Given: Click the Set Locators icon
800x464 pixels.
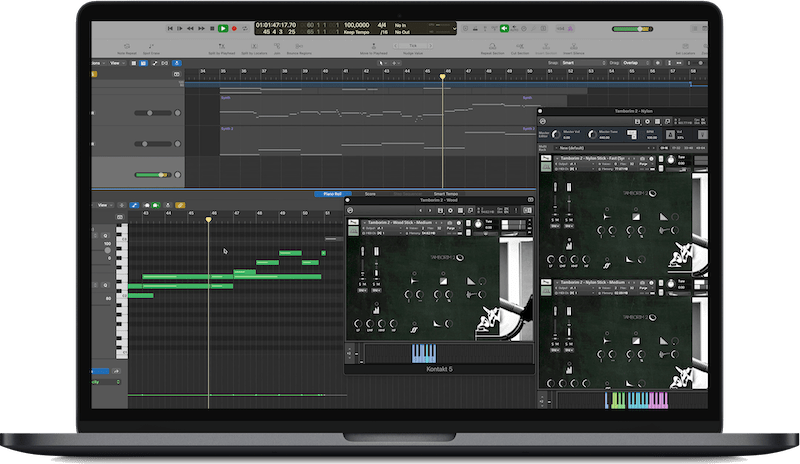Looking at the screenshot, I should (x=685, y=46).
